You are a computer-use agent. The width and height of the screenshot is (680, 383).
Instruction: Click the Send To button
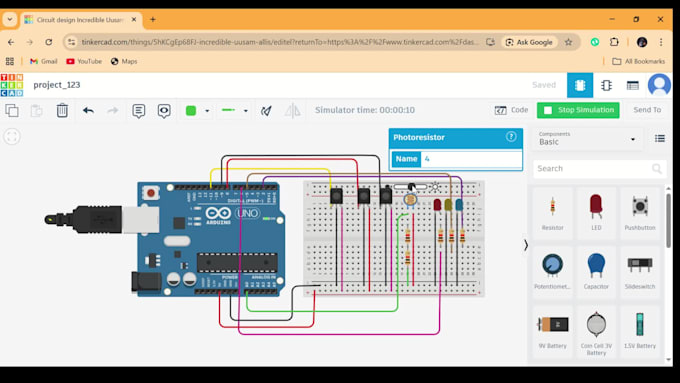647,110
